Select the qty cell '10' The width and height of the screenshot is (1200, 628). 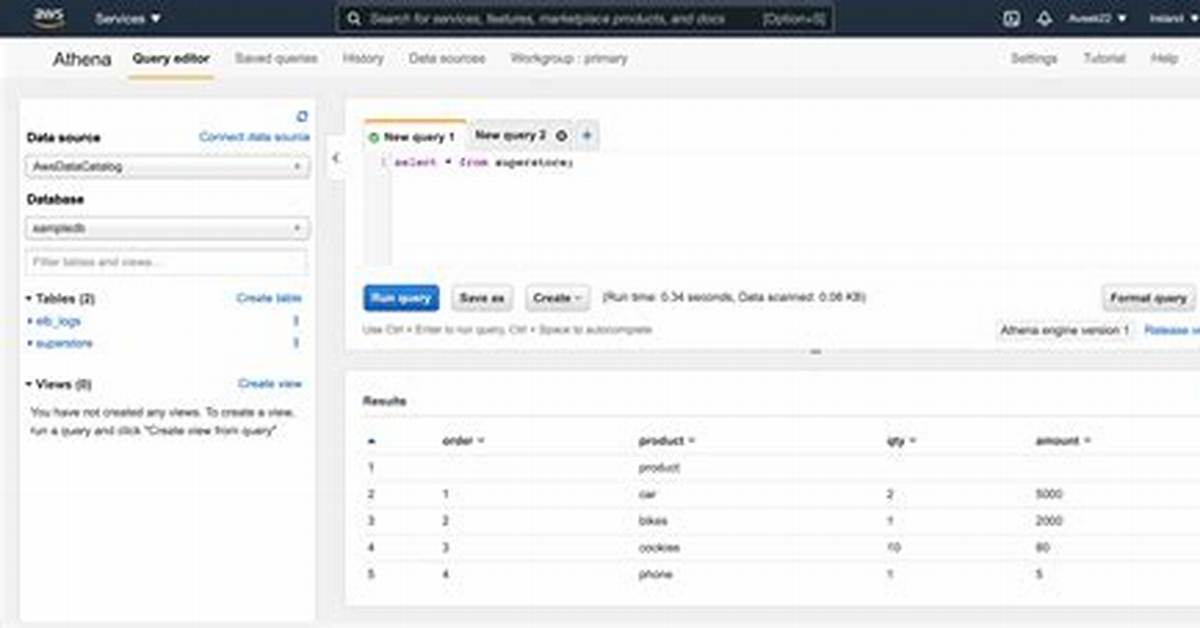(893, 548)
